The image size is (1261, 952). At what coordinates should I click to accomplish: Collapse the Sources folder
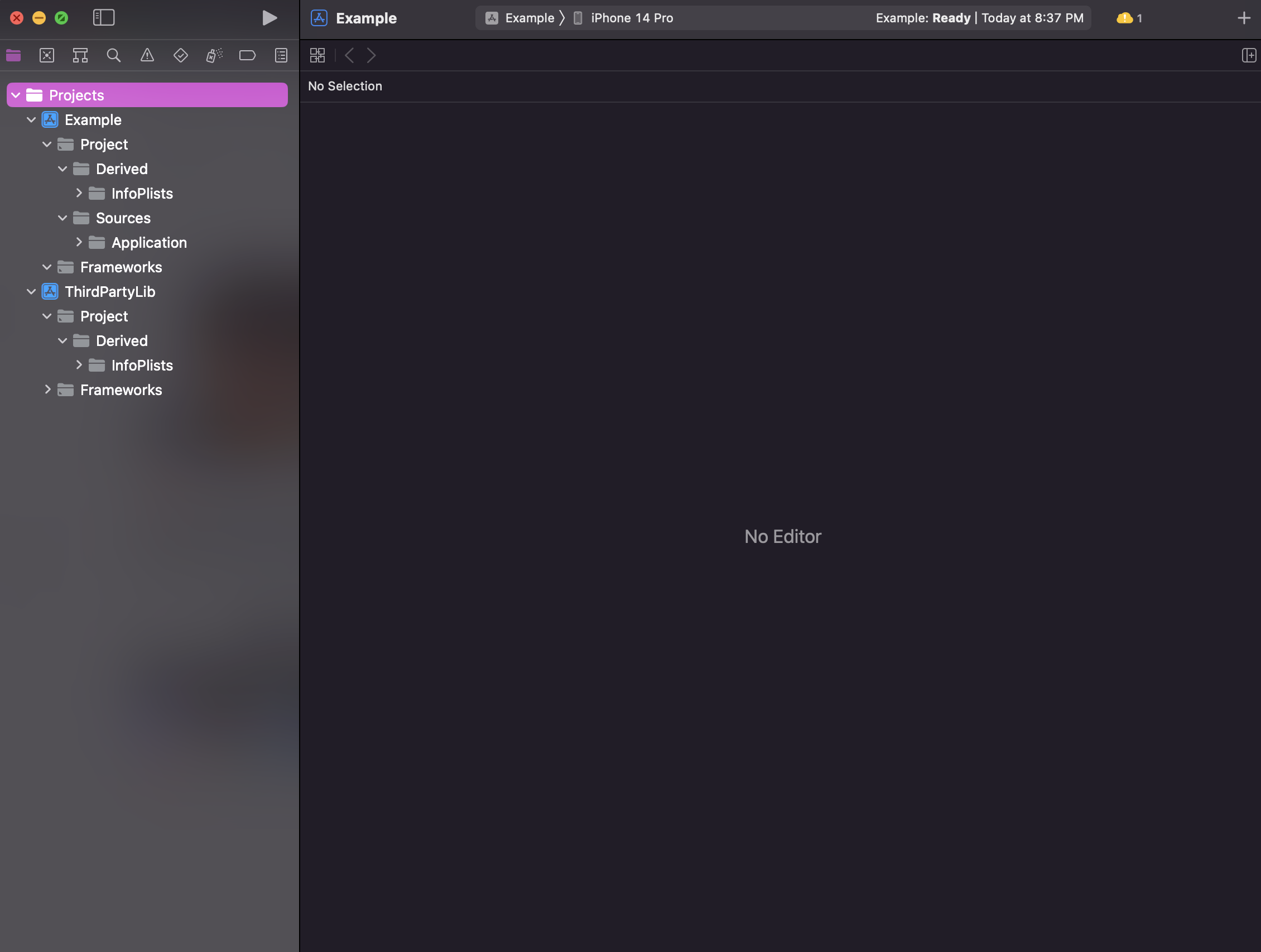point(62,218)
